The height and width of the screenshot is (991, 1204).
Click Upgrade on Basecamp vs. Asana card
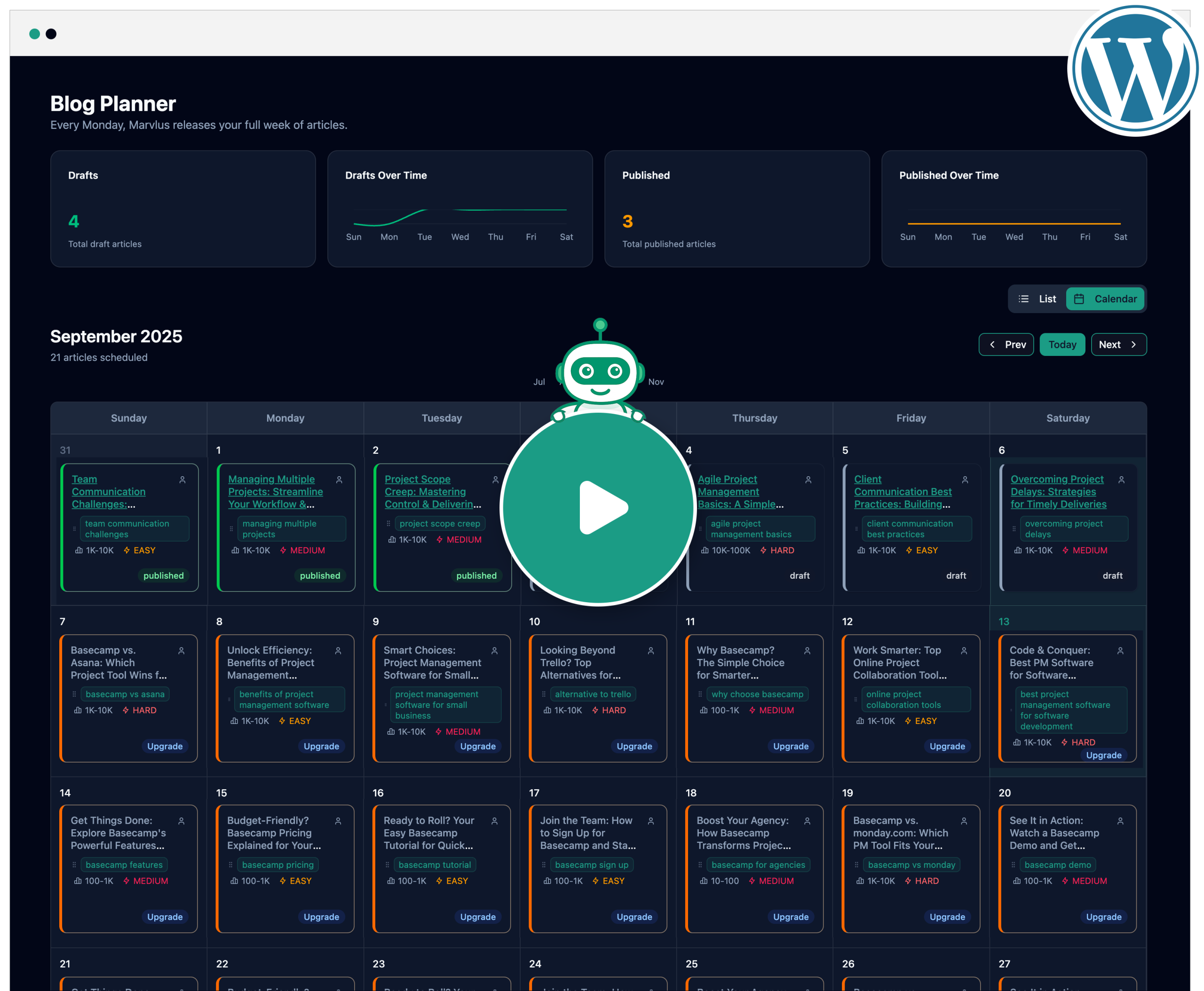click(165, 746)
